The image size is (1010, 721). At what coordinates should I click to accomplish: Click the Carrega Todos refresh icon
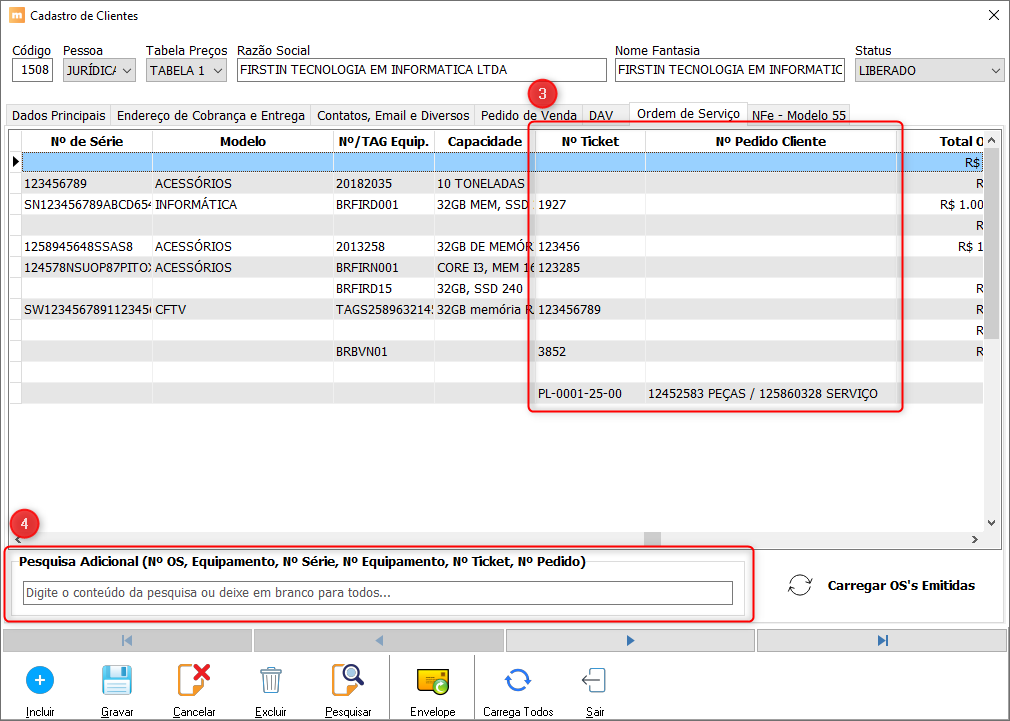click(x=517, y=680)
